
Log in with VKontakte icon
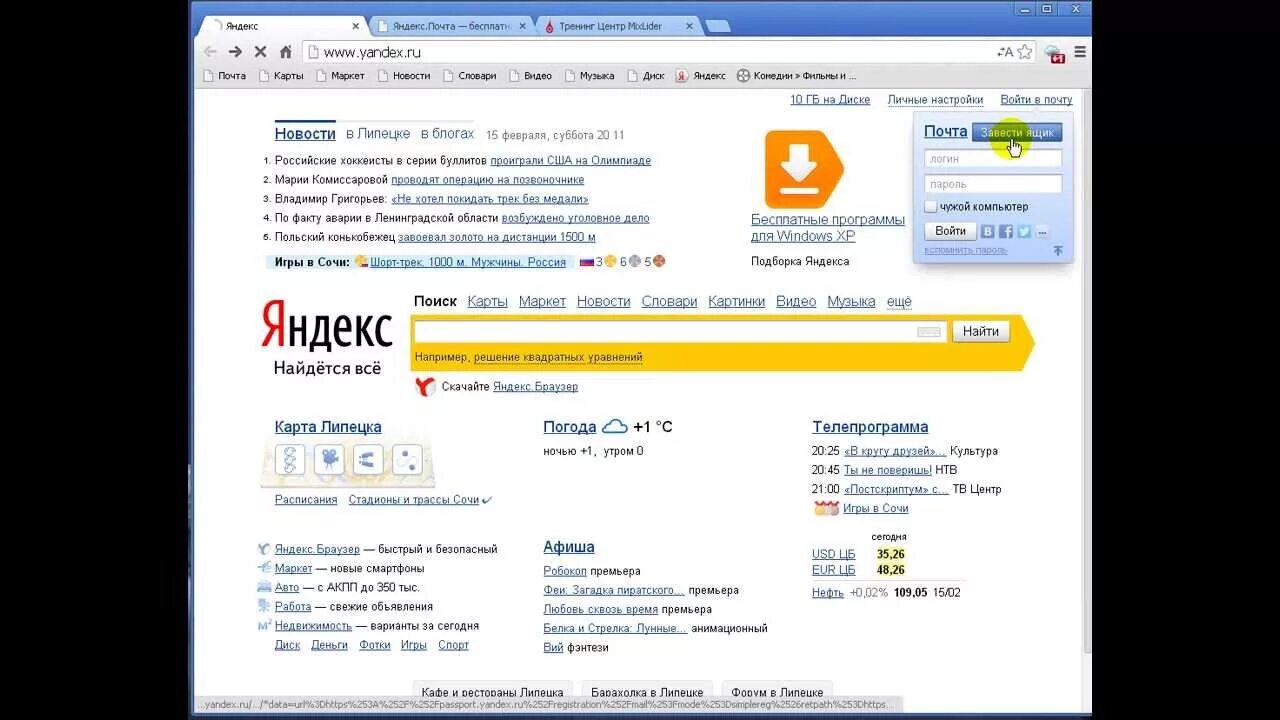click(x=987, y=231)
